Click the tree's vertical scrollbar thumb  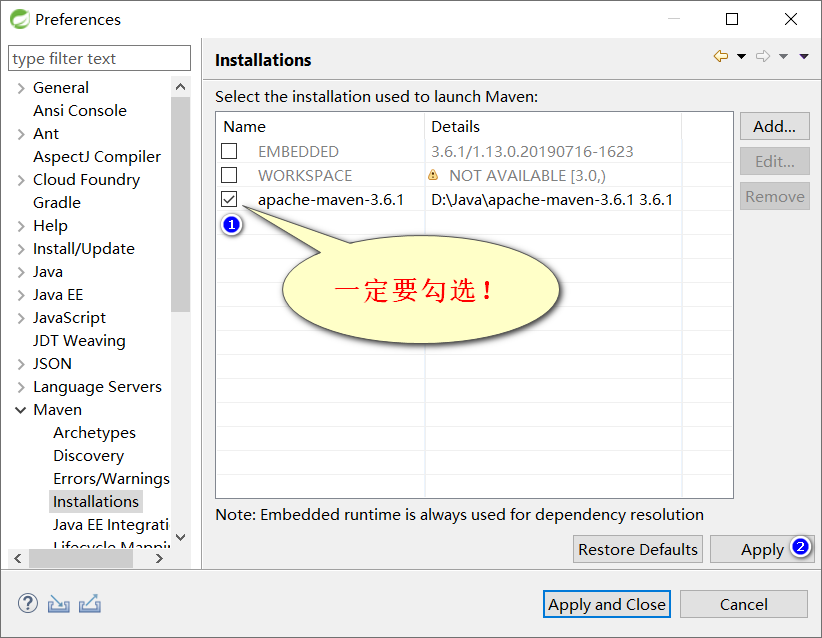(x=180, y=204)
